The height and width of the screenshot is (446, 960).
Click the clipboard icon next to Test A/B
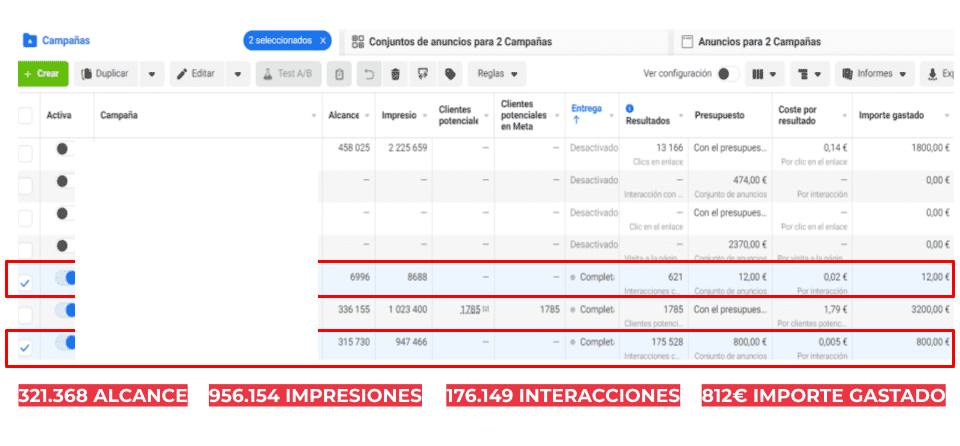click(x=341, y=74)
